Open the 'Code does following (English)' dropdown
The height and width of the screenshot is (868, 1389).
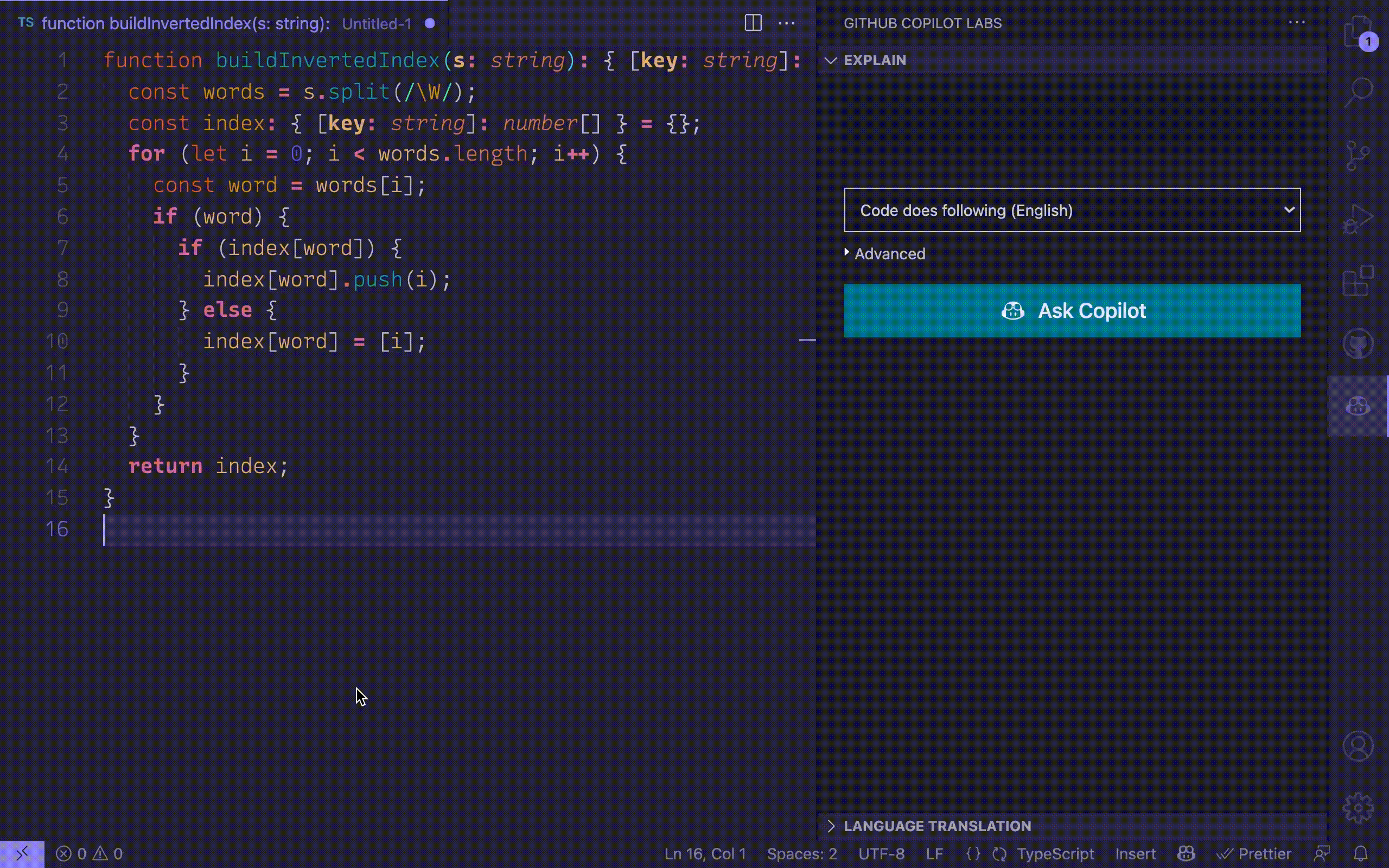click(x=1072, y=210)
